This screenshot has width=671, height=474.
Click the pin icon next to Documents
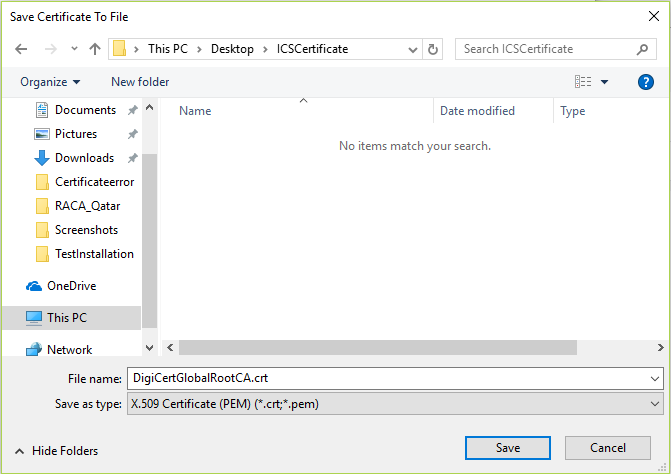[133, 110]
